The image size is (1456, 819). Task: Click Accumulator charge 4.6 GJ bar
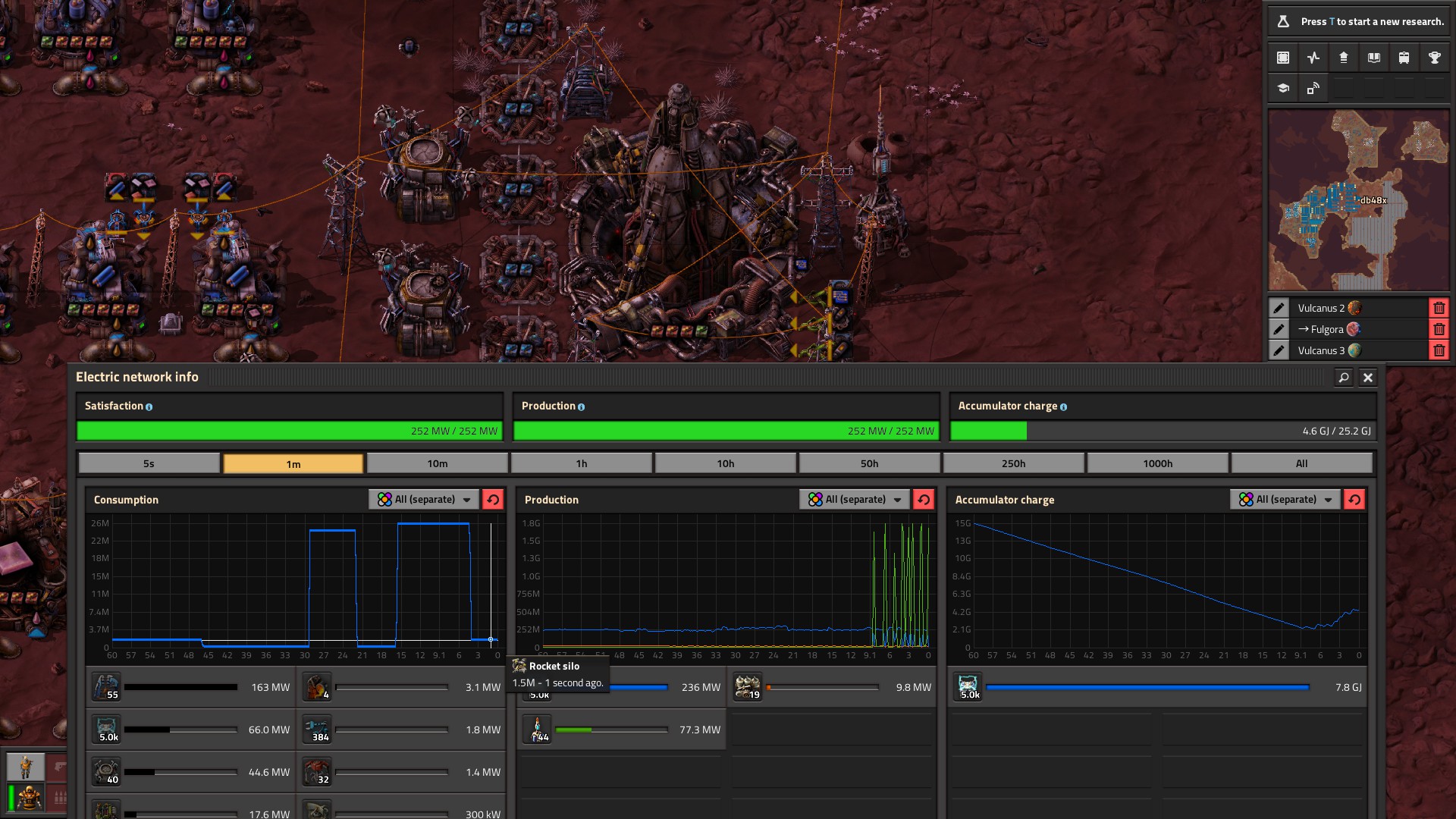point(1163,431)
